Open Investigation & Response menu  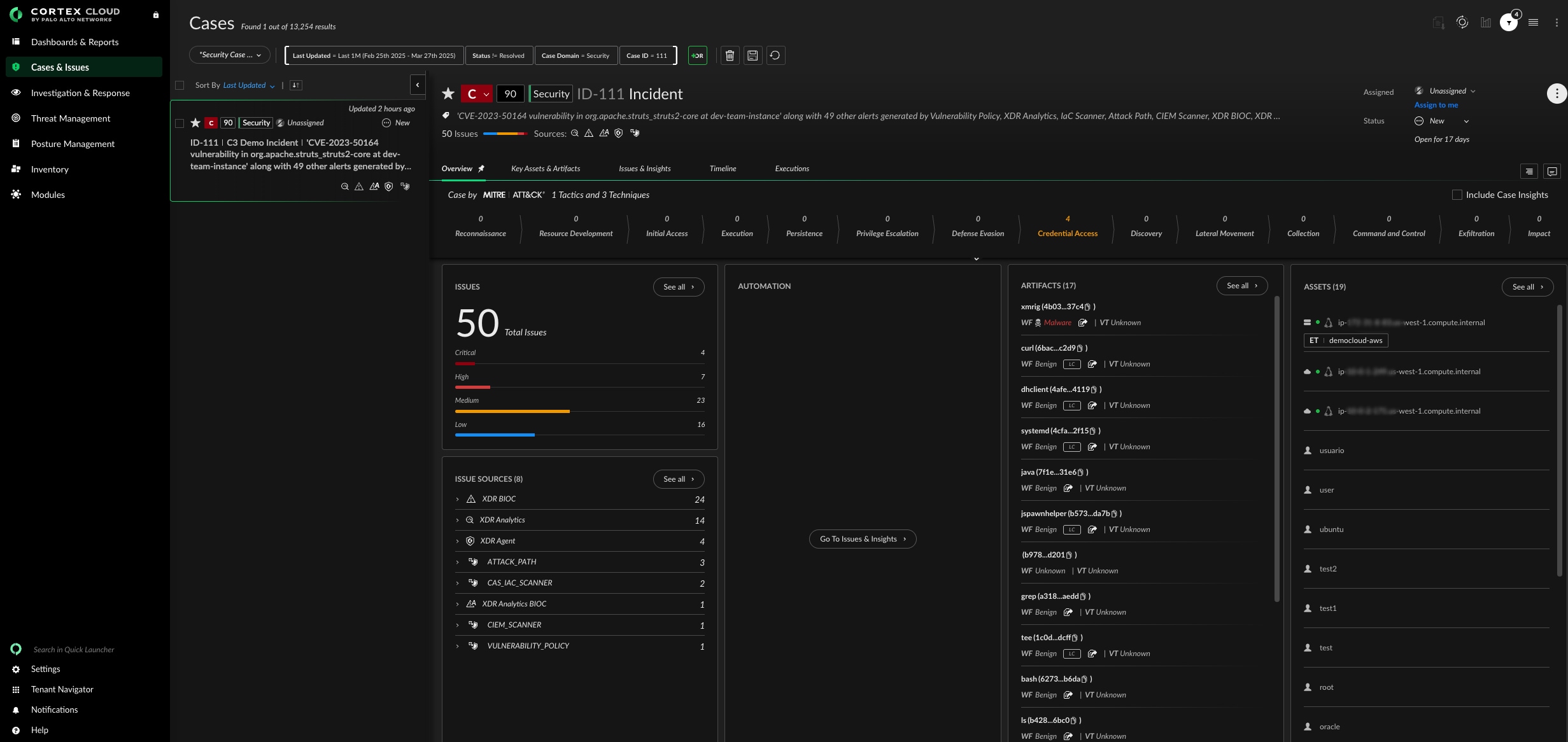click(x=80, y=93)
